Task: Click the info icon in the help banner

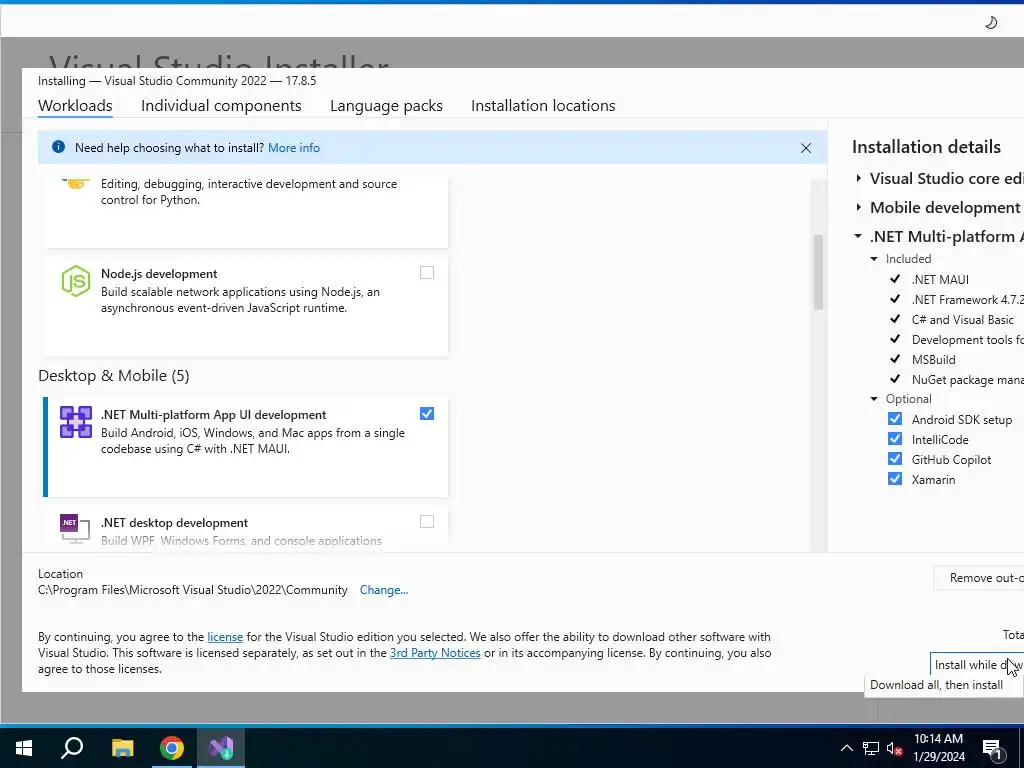Action: [58, 147]
